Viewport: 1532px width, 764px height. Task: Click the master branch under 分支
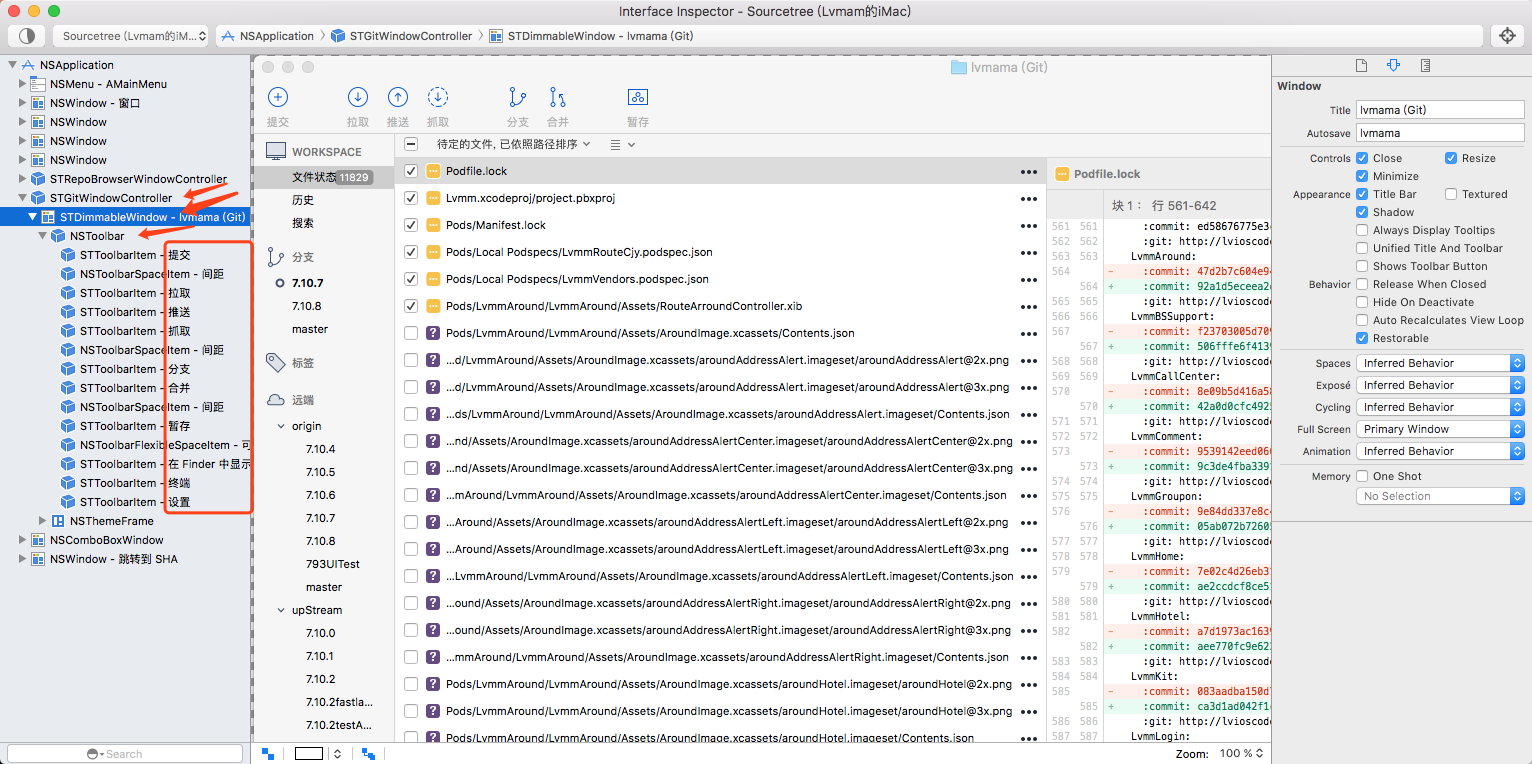[x=310, y=329]
